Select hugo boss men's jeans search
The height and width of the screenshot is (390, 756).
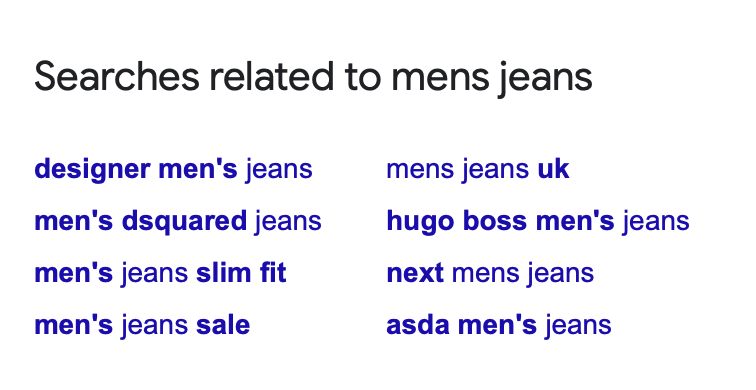click(538, 222)
